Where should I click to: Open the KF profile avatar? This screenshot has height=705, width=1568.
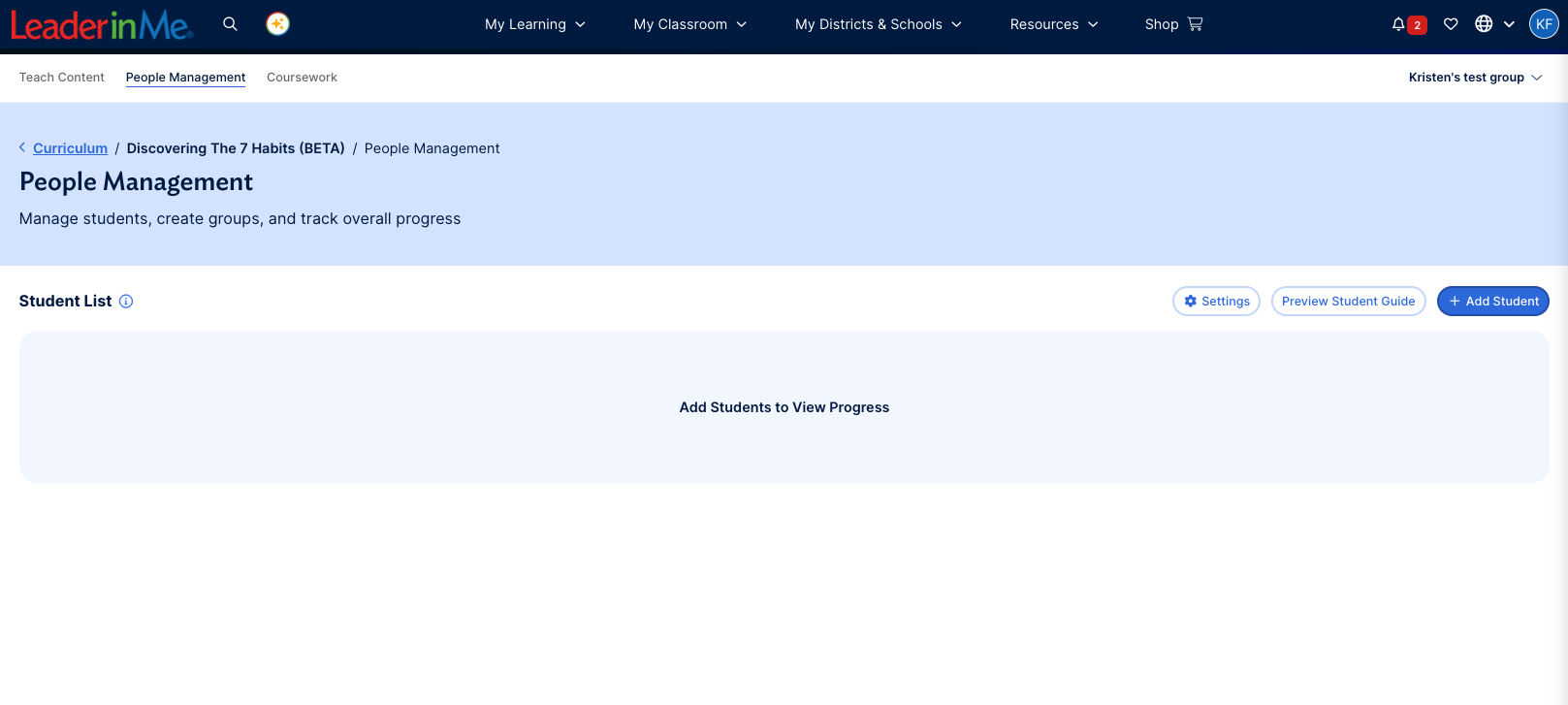[x=1544, y=24]
